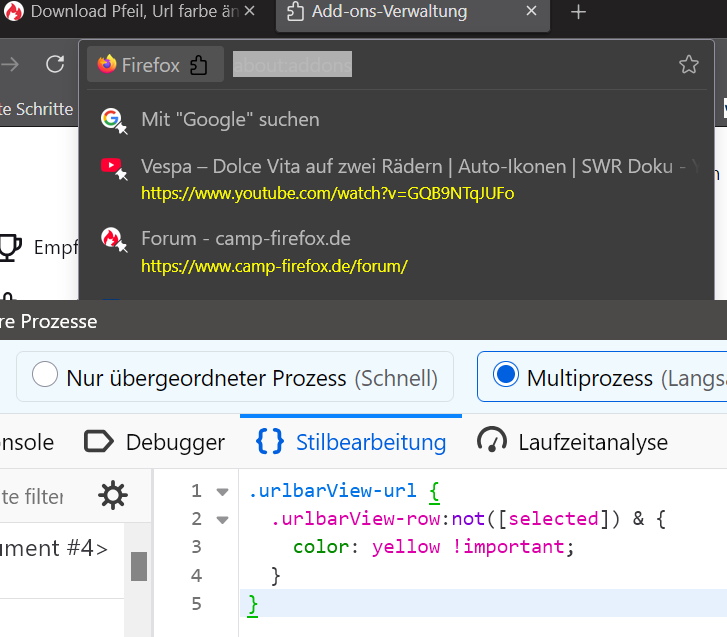Click the extension puzzle icon in URL bar
The image size is (727, 637).
coord(199,65)
